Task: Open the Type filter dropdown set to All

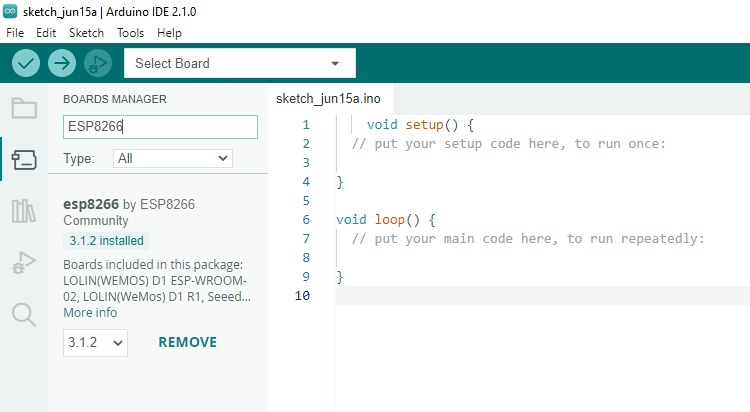Action: tap(173, 158)
